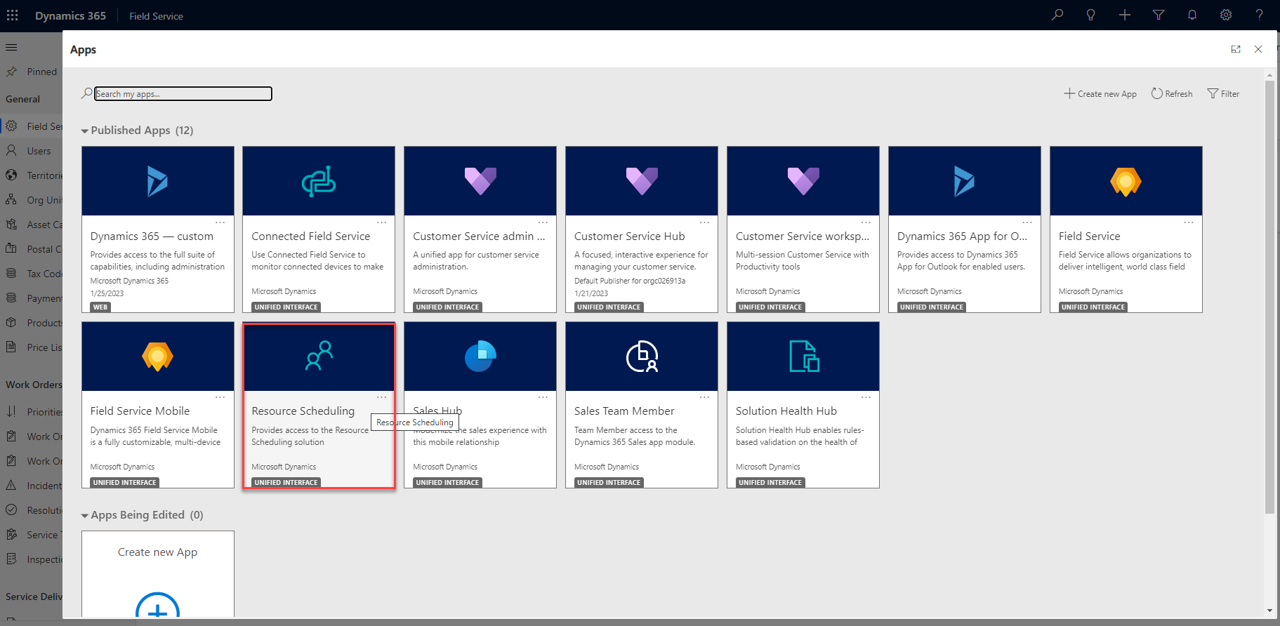The height and width of the screenshot is (626, 1280).
Task: Click the magnifying glass search icon
Action: click(x=1057, y=15)
